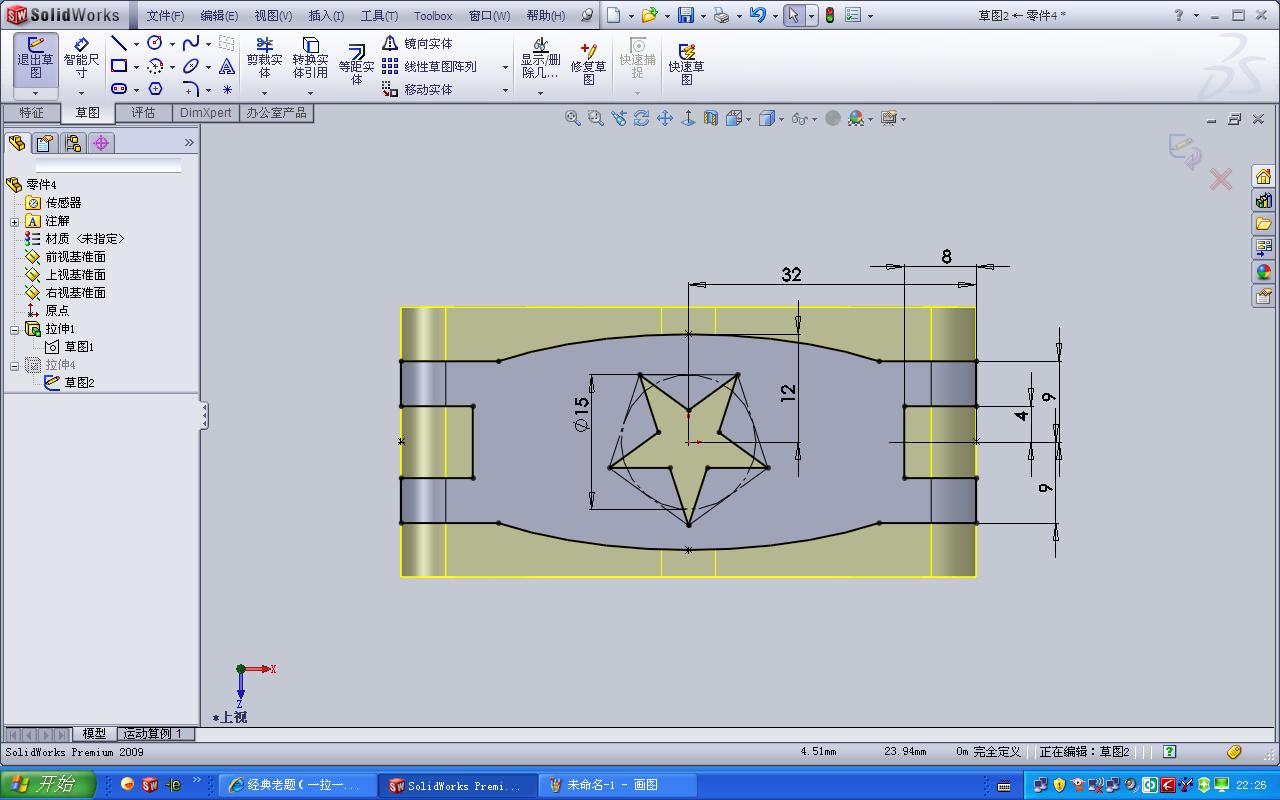Open the 线性草图阵列 dropdown arrow
The width and height of the screenshot is (1280, 800).
point(505,67)
